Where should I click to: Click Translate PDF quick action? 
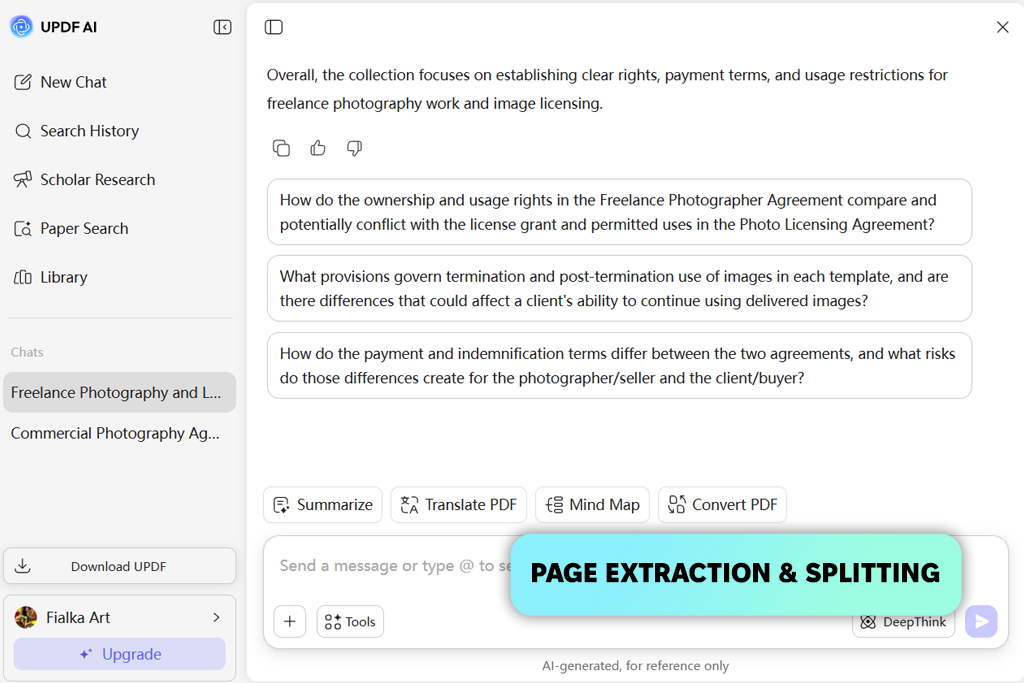(458, 505)
